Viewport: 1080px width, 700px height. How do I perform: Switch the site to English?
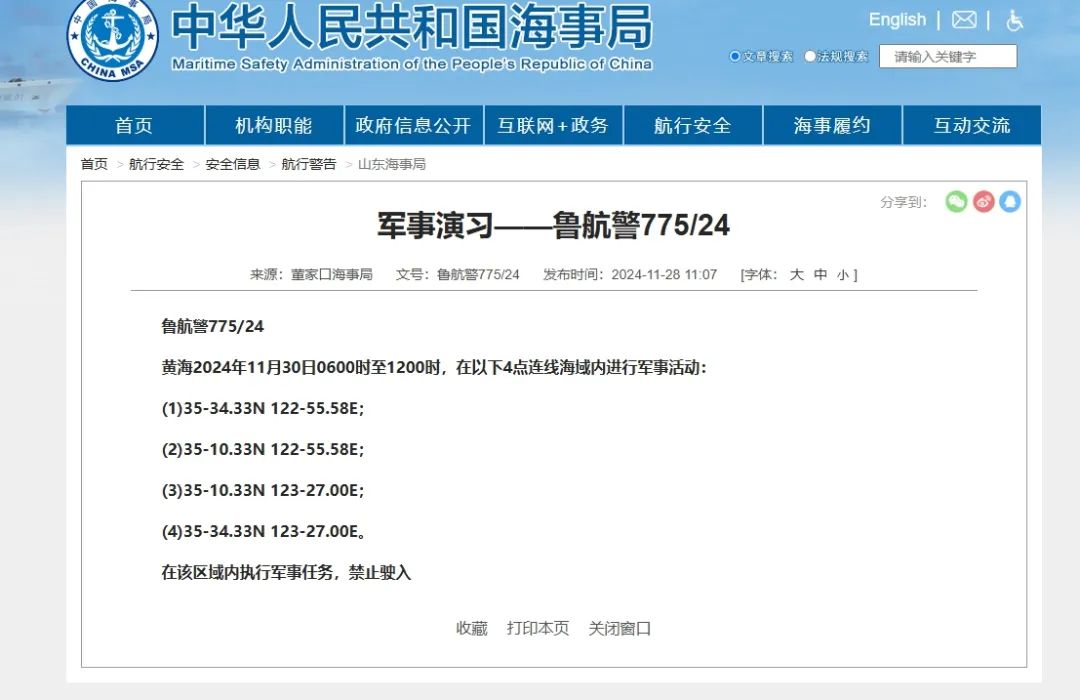(x=897, y=19)
